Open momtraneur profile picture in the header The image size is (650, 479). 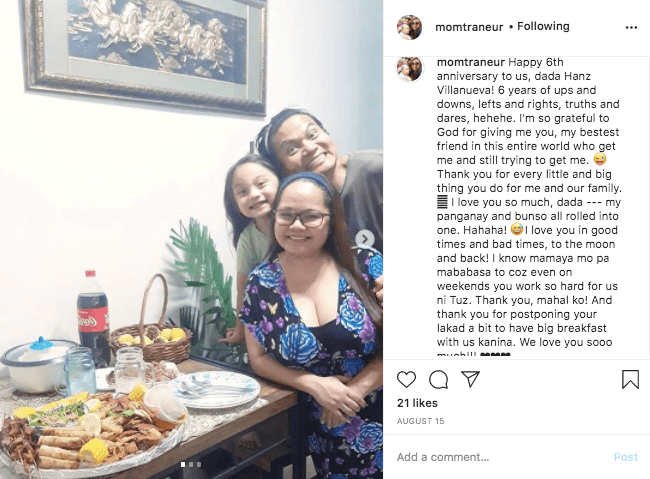point(410,27)
